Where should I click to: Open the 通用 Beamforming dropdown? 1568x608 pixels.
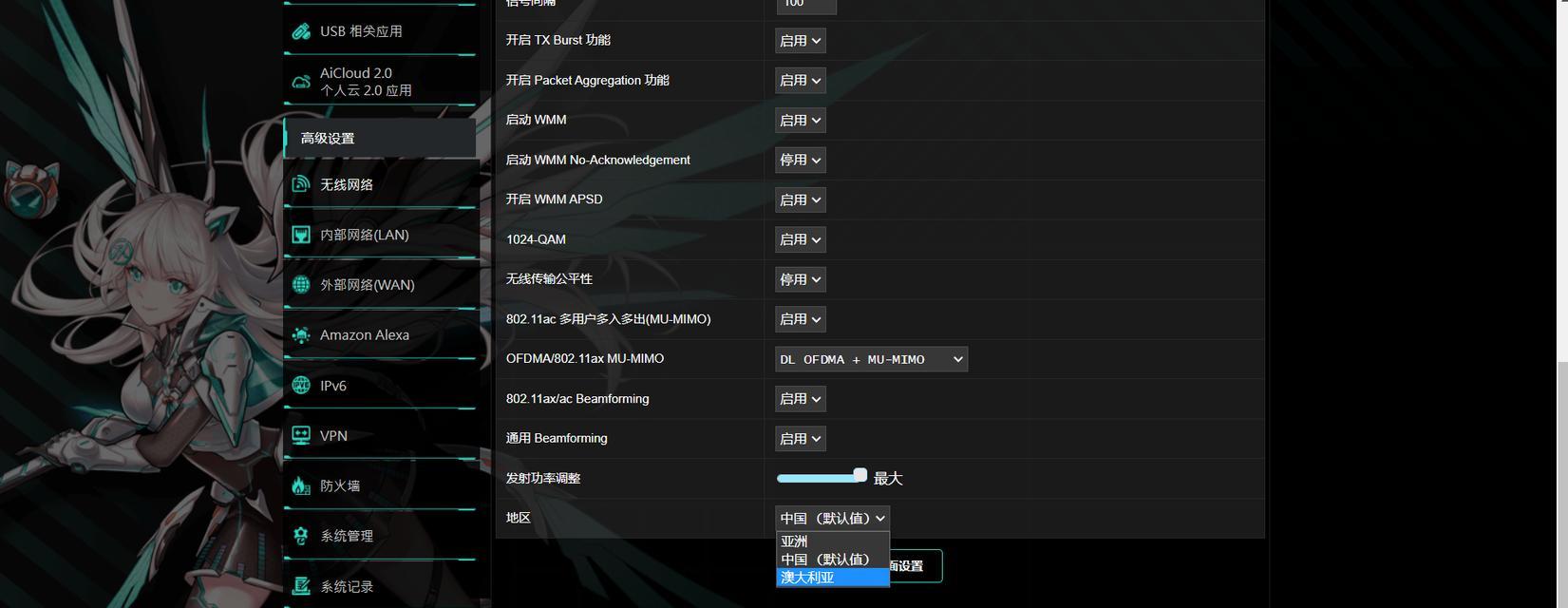point(801,439)
